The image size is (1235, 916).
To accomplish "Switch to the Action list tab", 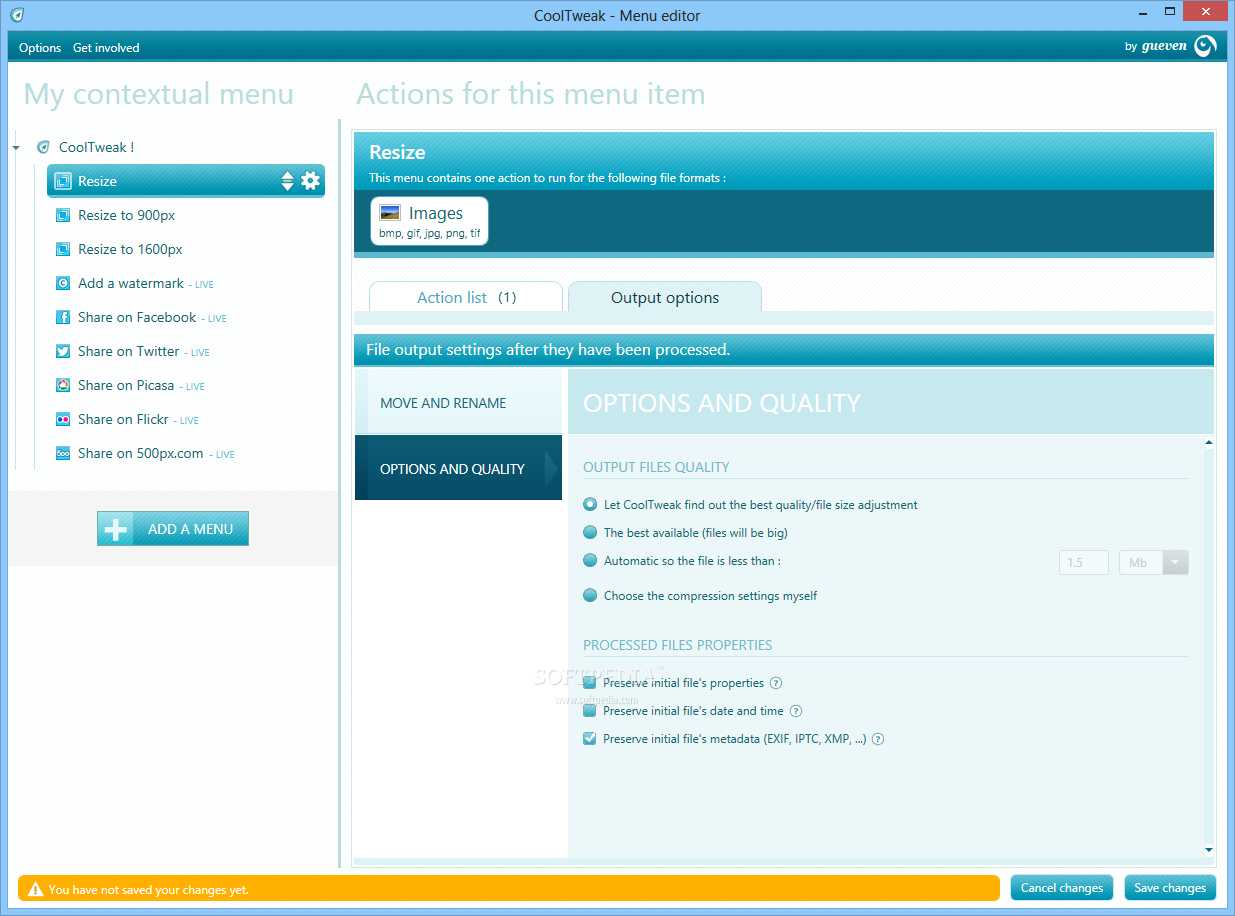I will click(466, 297).
